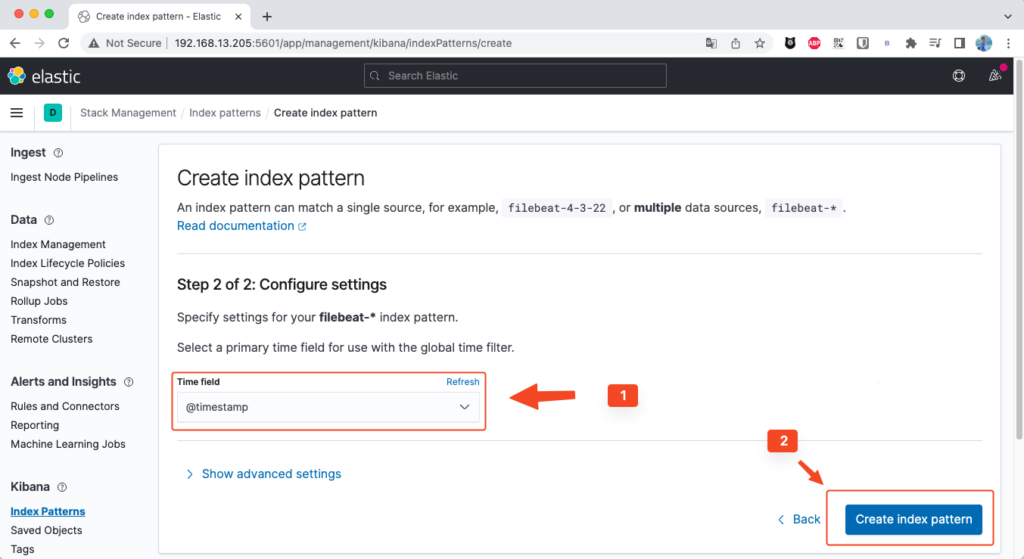Click the Kibana help question icon

click(x=62, y=487)
